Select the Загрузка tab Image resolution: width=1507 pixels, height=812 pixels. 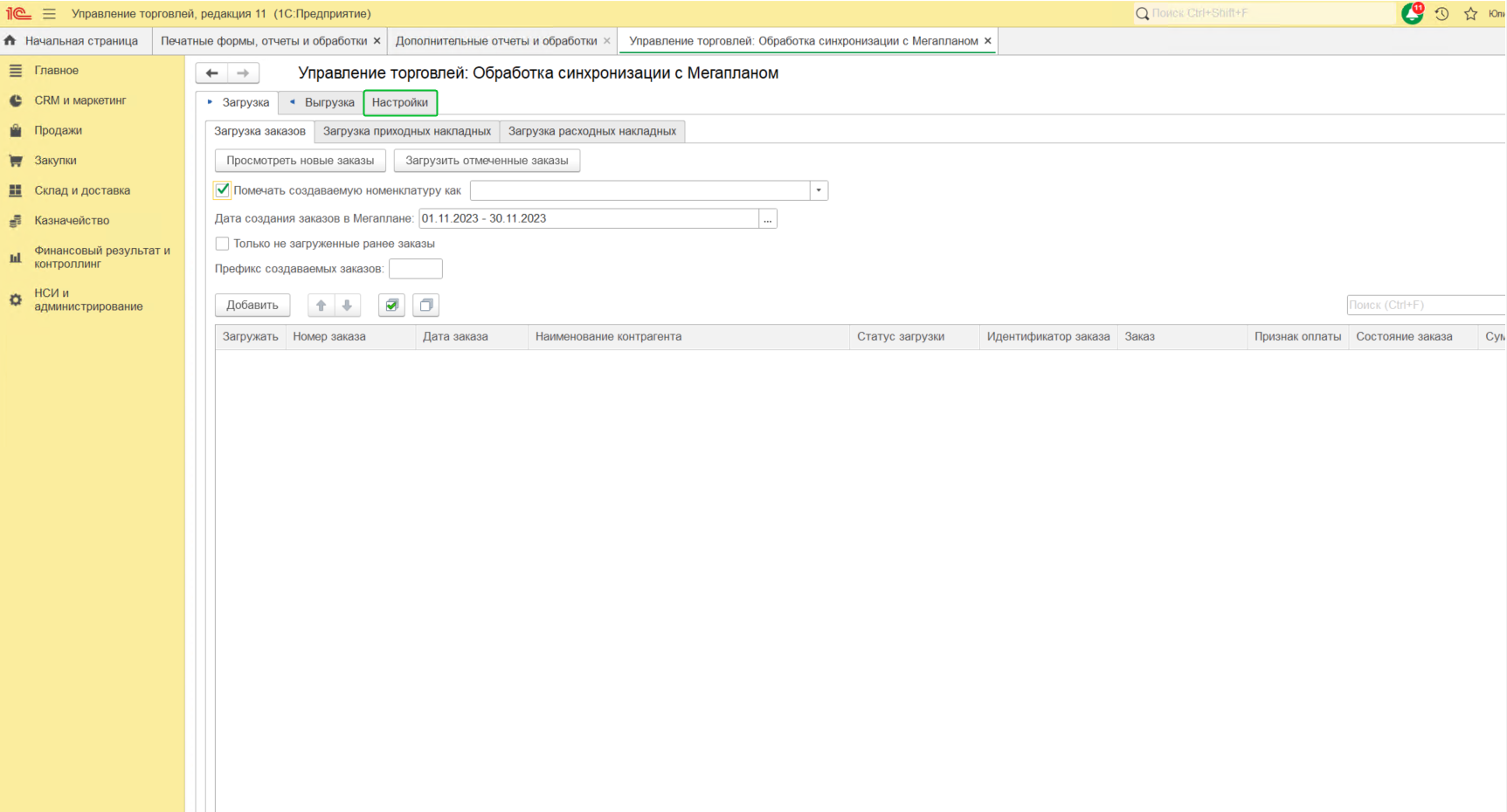click(x=238, y=103)
